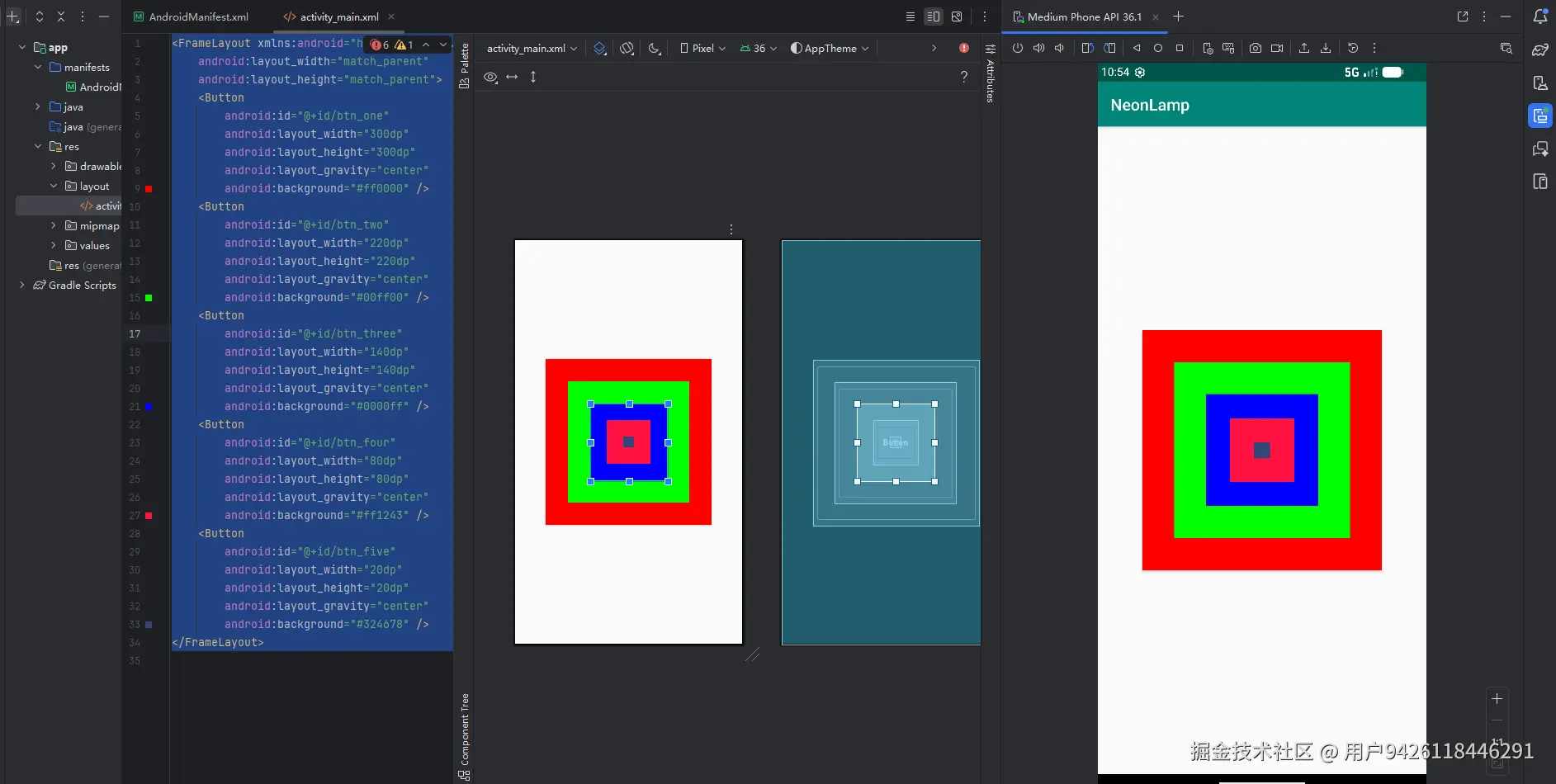This screenshot has width=1556, height=784.
Task: Lower the emulator volume
Action: coord(1060,48)
